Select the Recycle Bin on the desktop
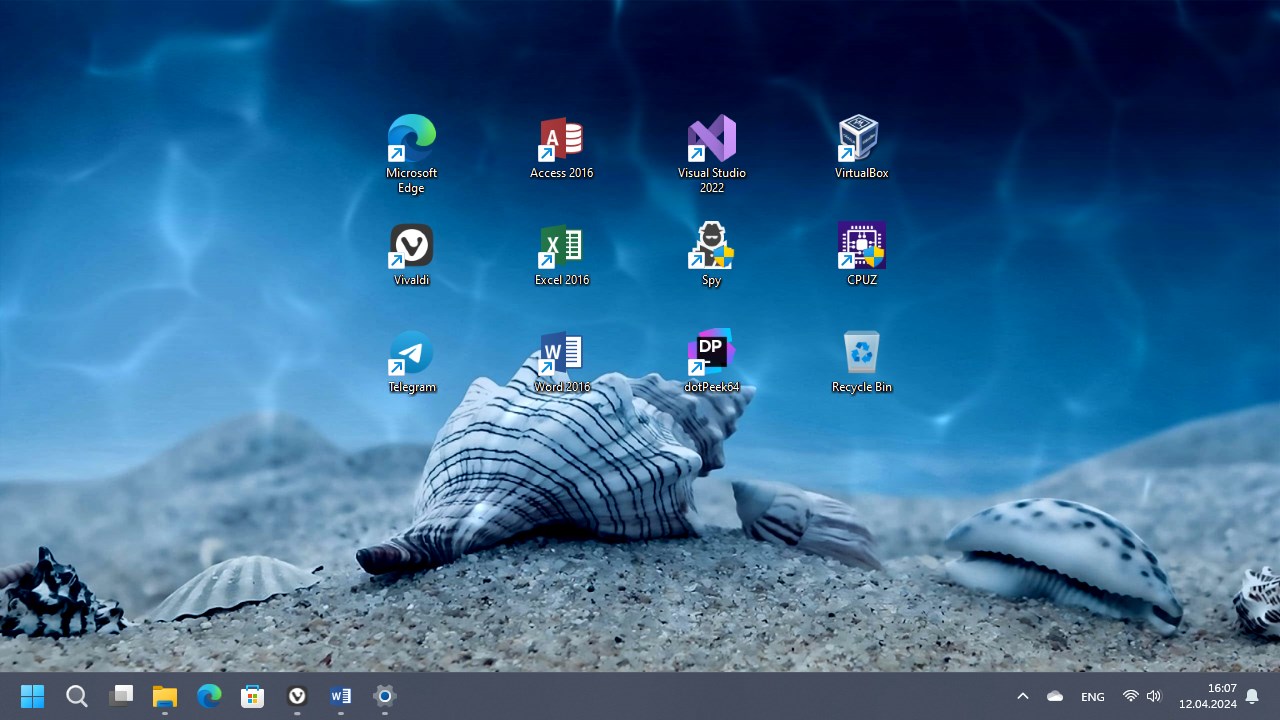The image size is (1280, 720). click(x=861, y=361)
